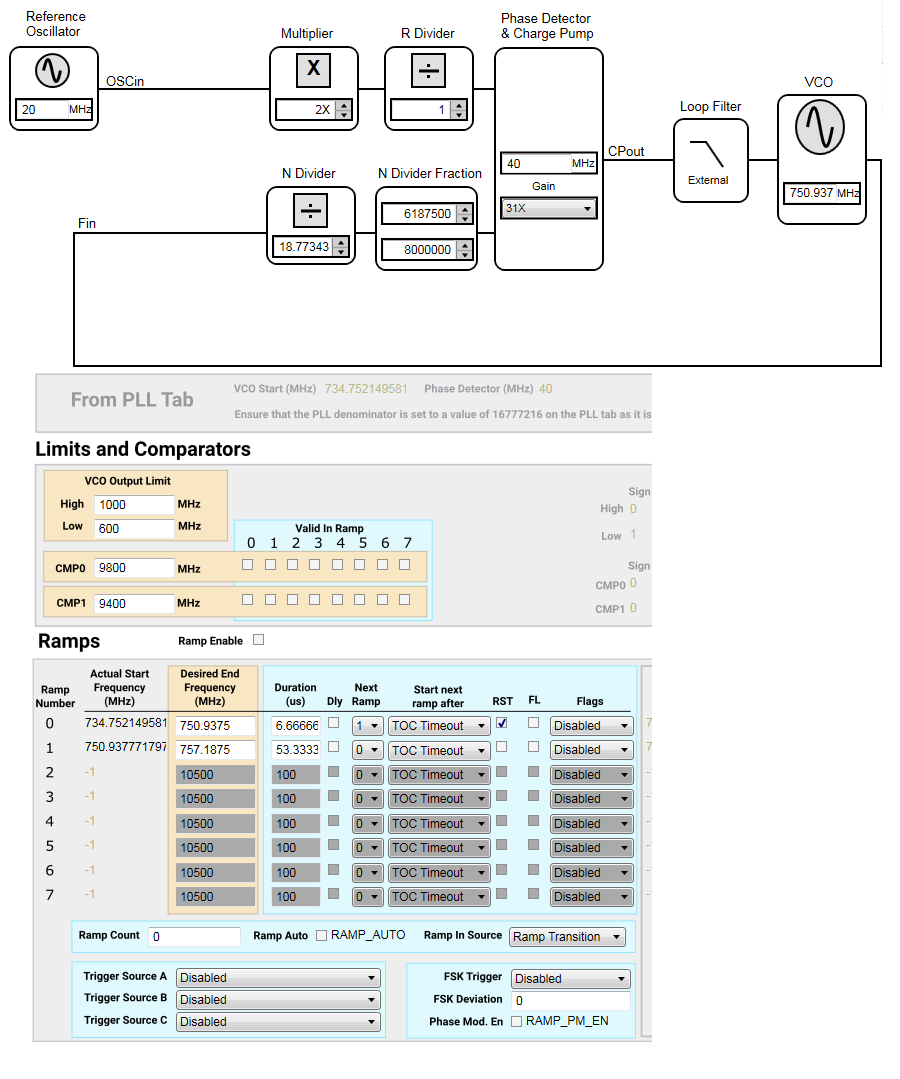Click the VCO sine wave icon

point(819,127)
